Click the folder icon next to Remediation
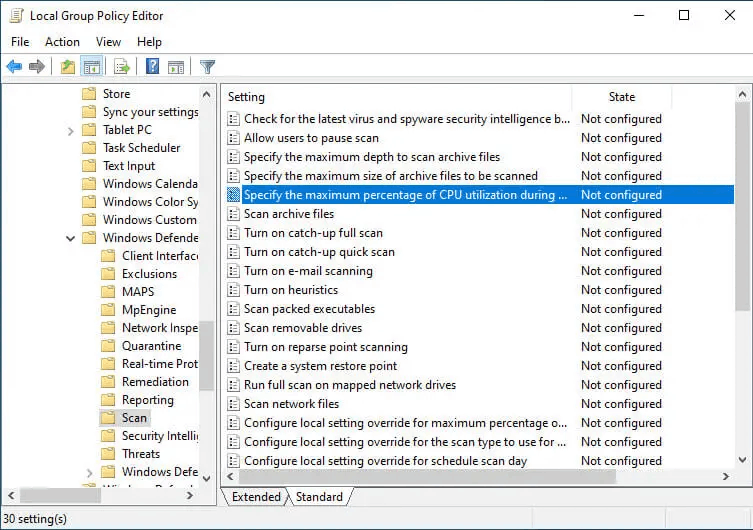 pos(109,382)
